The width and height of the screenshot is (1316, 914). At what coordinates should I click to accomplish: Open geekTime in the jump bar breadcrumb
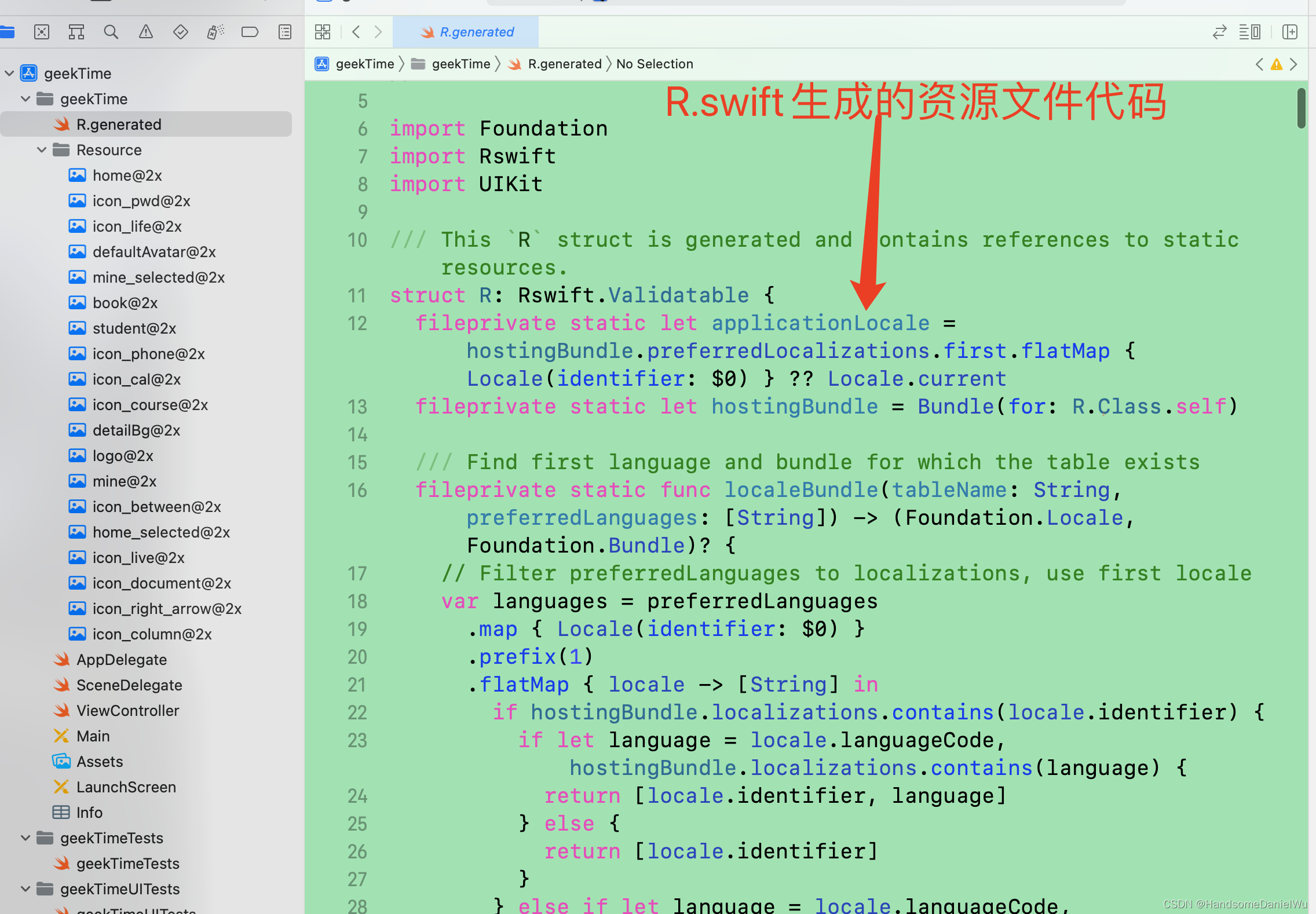364,64
